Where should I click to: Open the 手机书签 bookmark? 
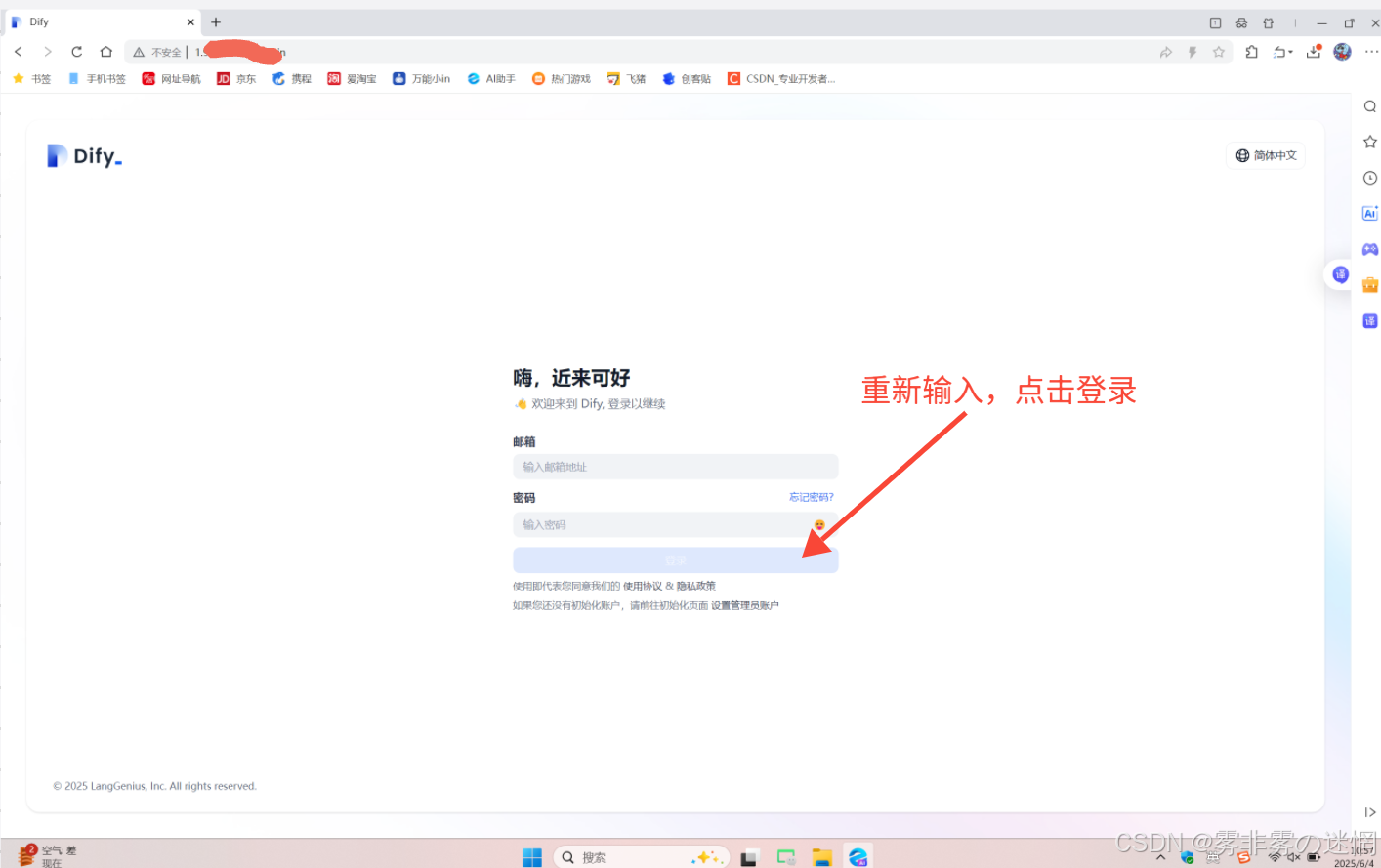point(97,79)
